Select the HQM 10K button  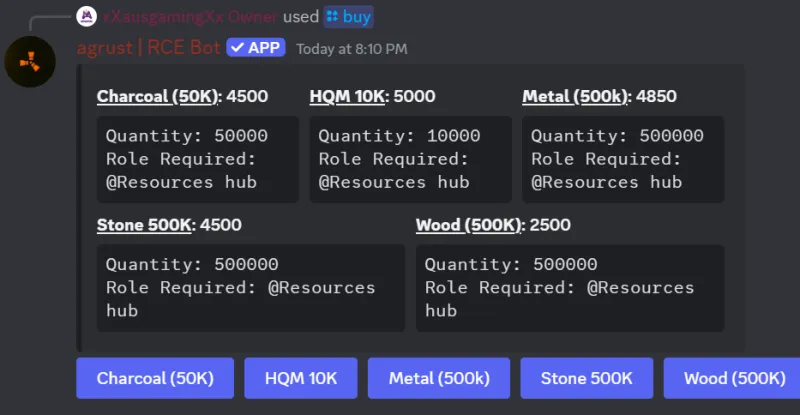tap(301, 378)
